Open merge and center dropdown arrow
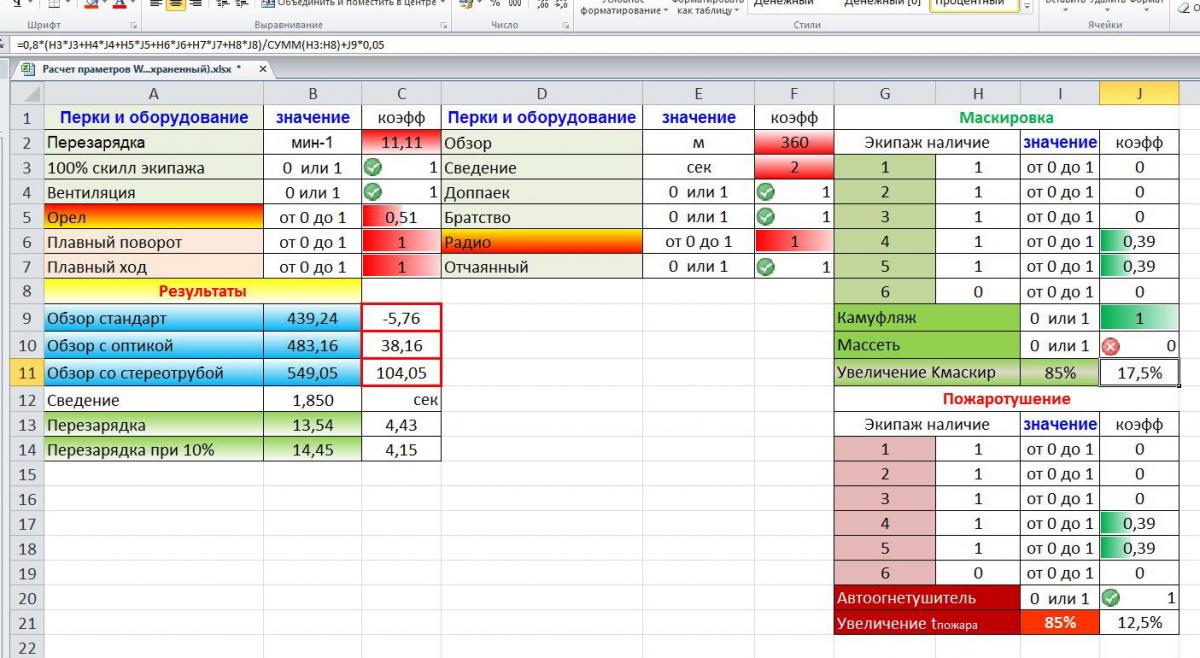The height and width of the screenshot is (658, 1200). [443, 3]
